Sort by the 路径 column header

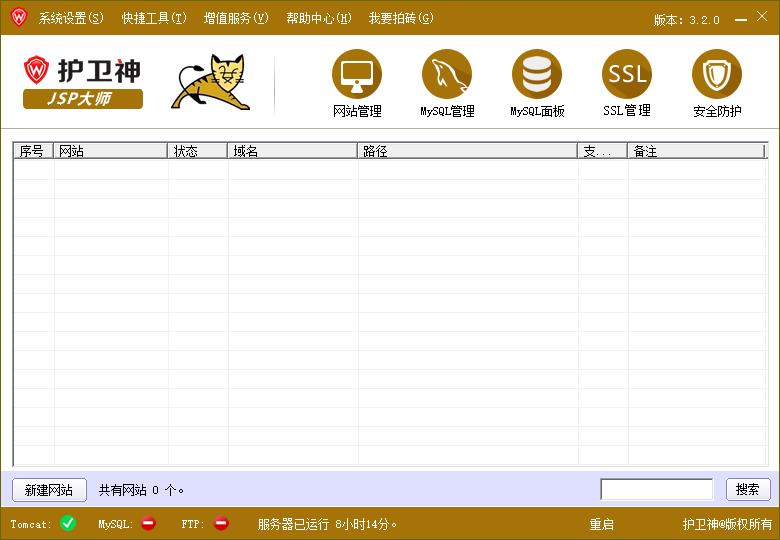pos(467,151)
